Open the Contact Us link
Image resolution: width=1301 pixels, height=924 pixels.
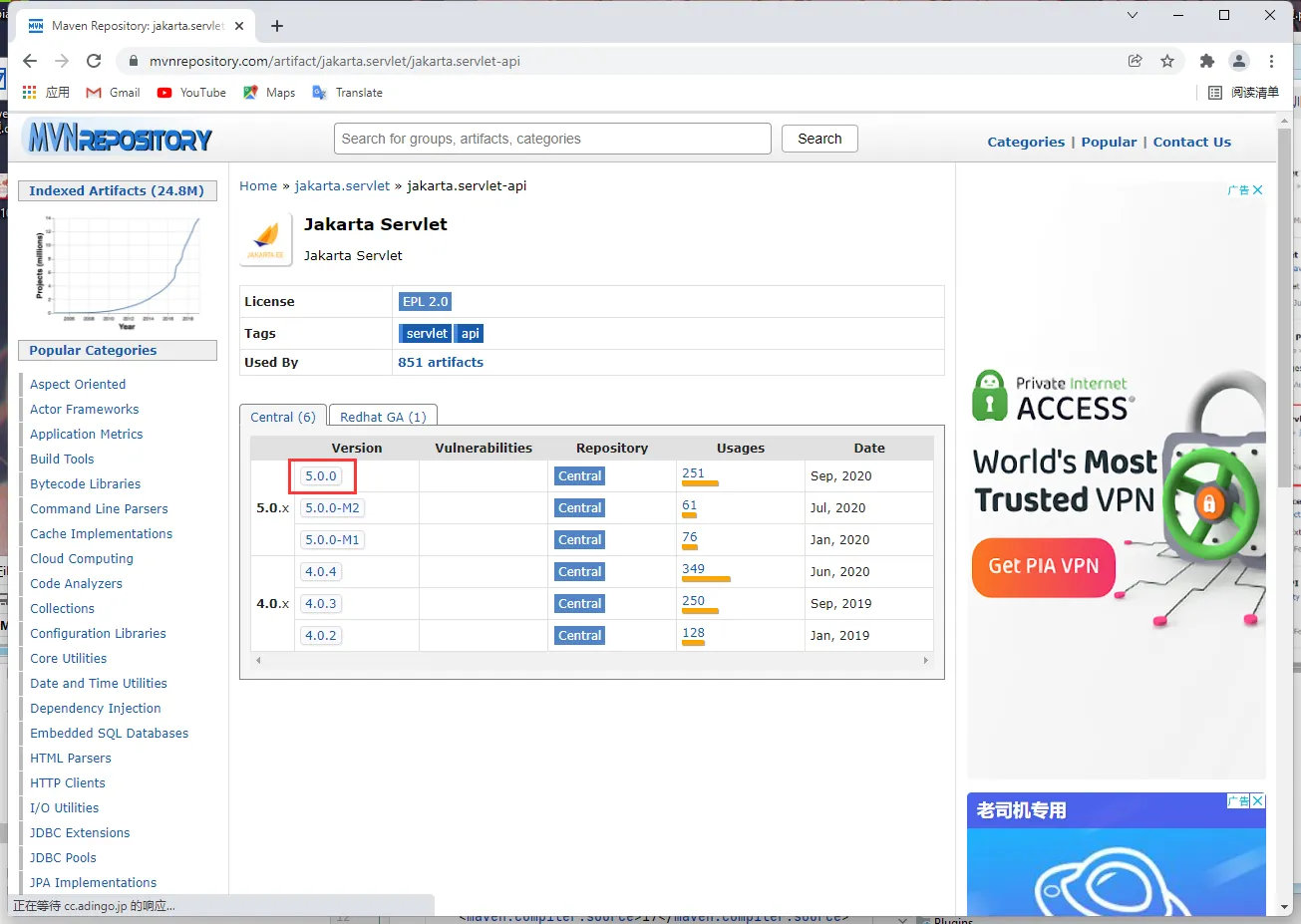[1191, 142]
